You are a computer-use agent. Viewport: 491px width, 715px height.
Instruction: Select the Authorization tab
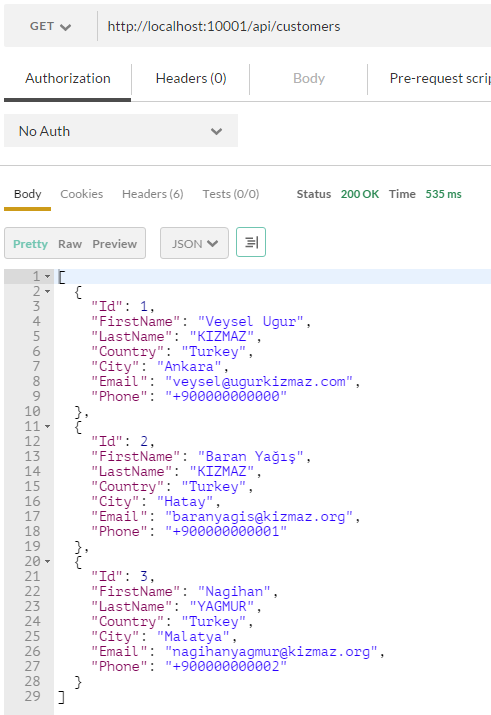pos(67,78)
